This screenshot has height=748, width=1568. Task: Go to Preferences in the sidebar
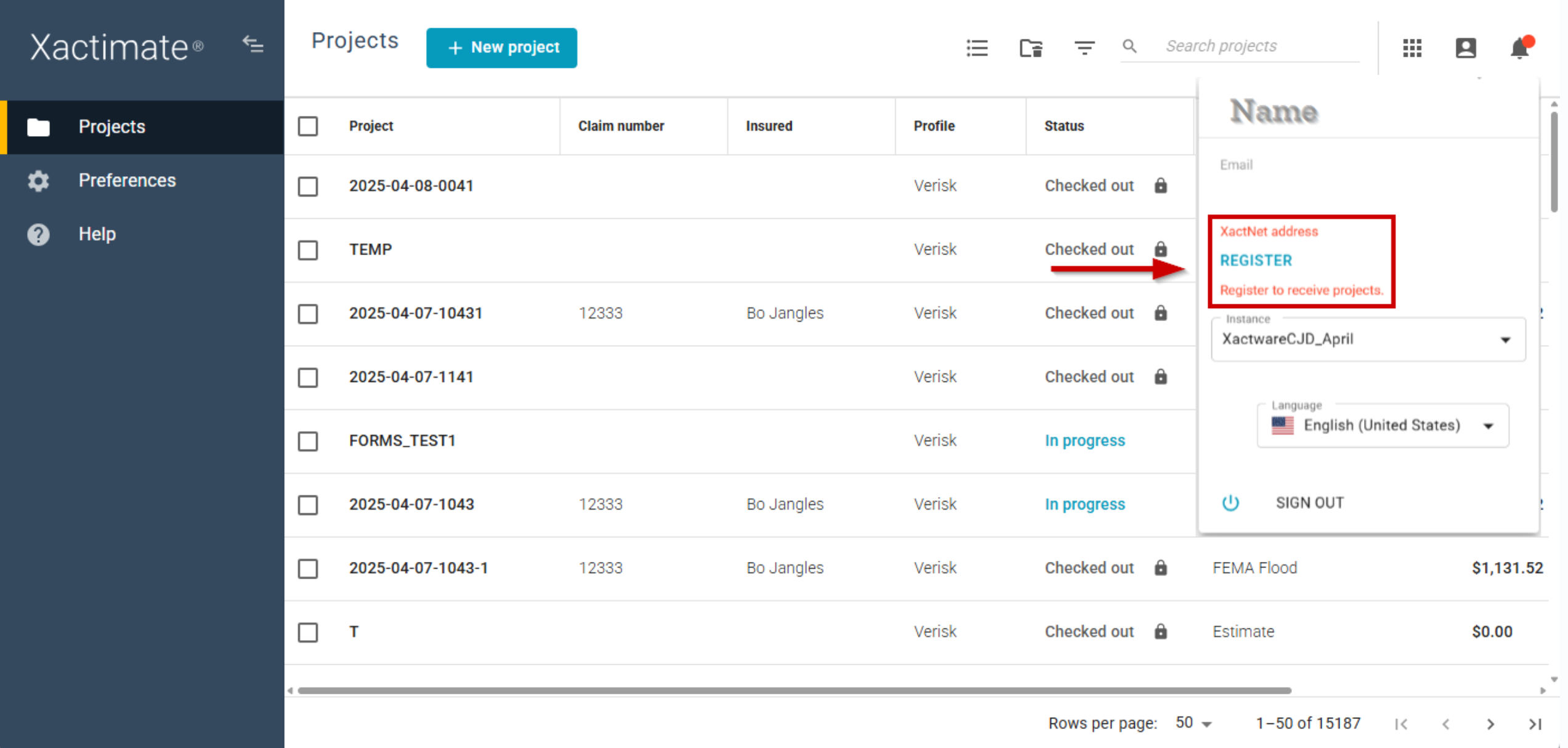(127, 181)
